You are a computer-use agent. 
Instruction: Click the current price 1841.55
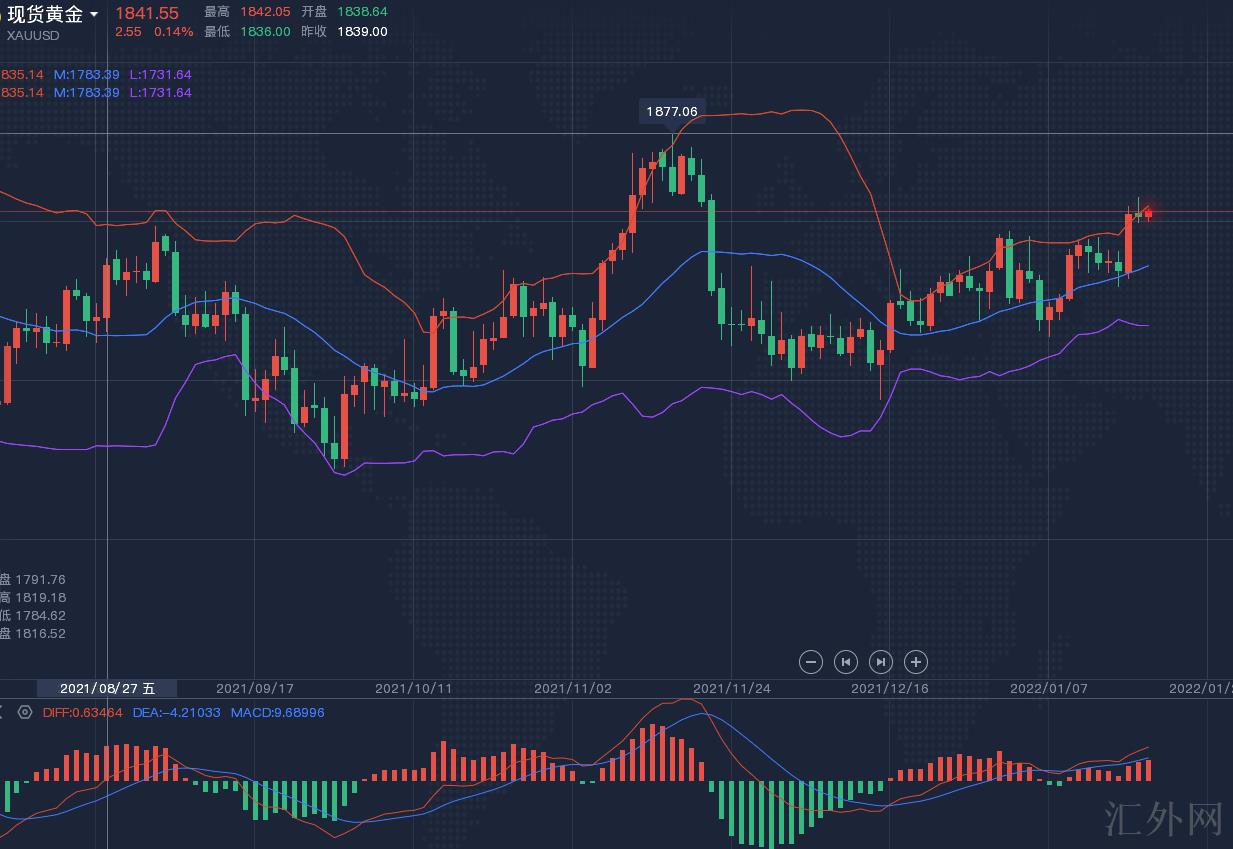pos(147,13)
